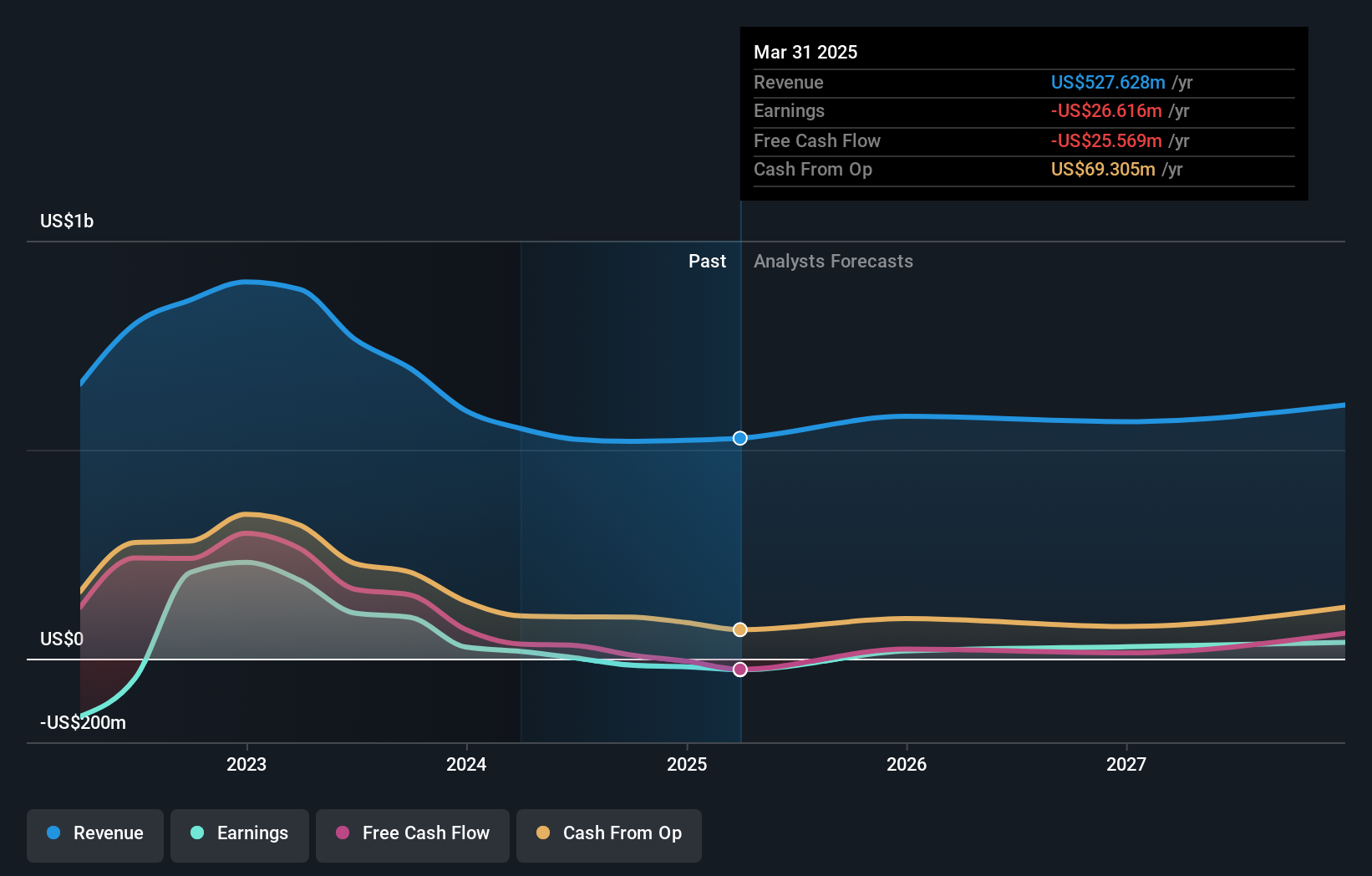This screenshot has height=876, width=1372.
Task: Click the 2024 x-axis label
Action: (466, 764)
